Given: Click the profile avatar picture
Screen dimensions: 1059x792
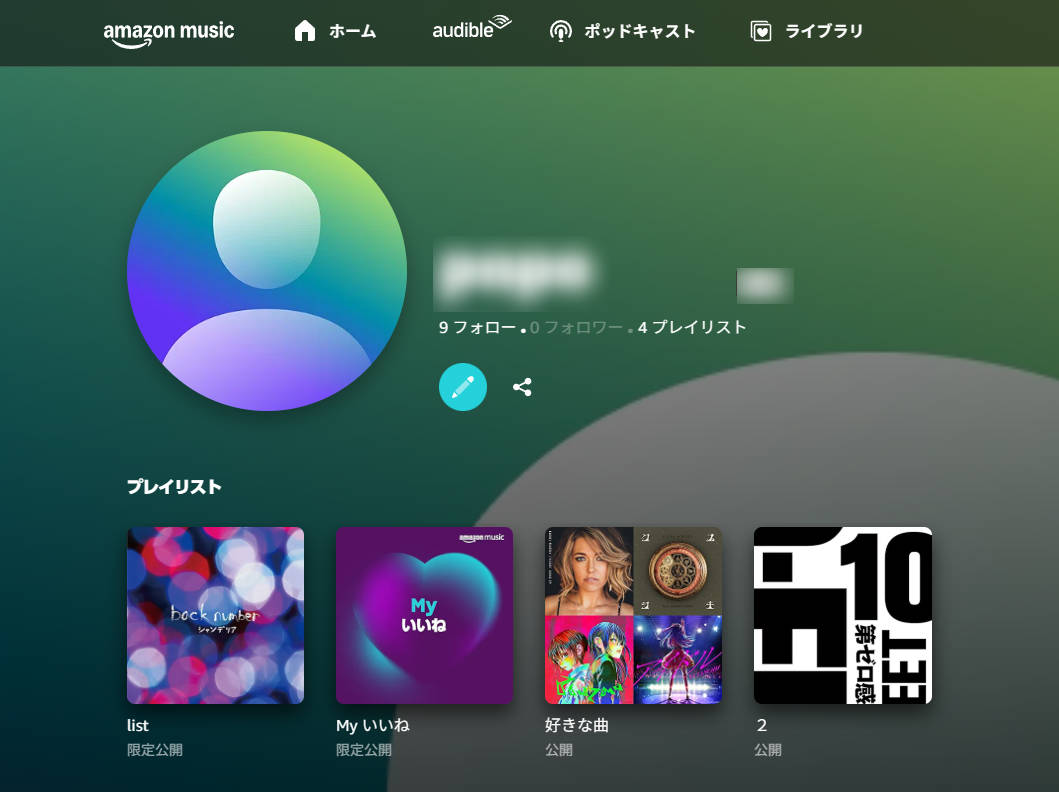Looking at the screenshot, I should 267,271.
